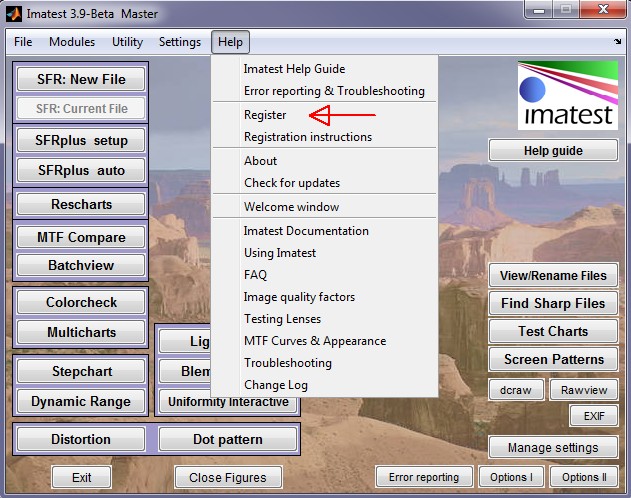
Task: Open View/Rename Files utility
Action: (553, 275)
